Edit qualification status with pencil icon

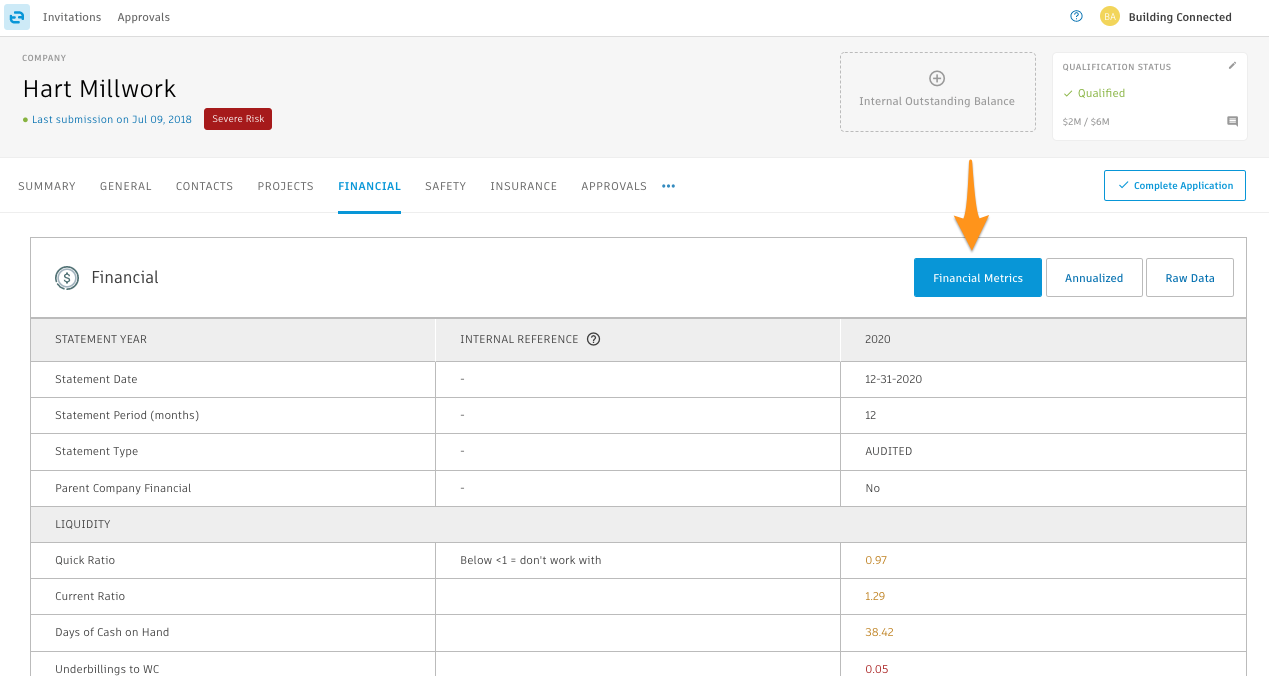pos(1232,66)
